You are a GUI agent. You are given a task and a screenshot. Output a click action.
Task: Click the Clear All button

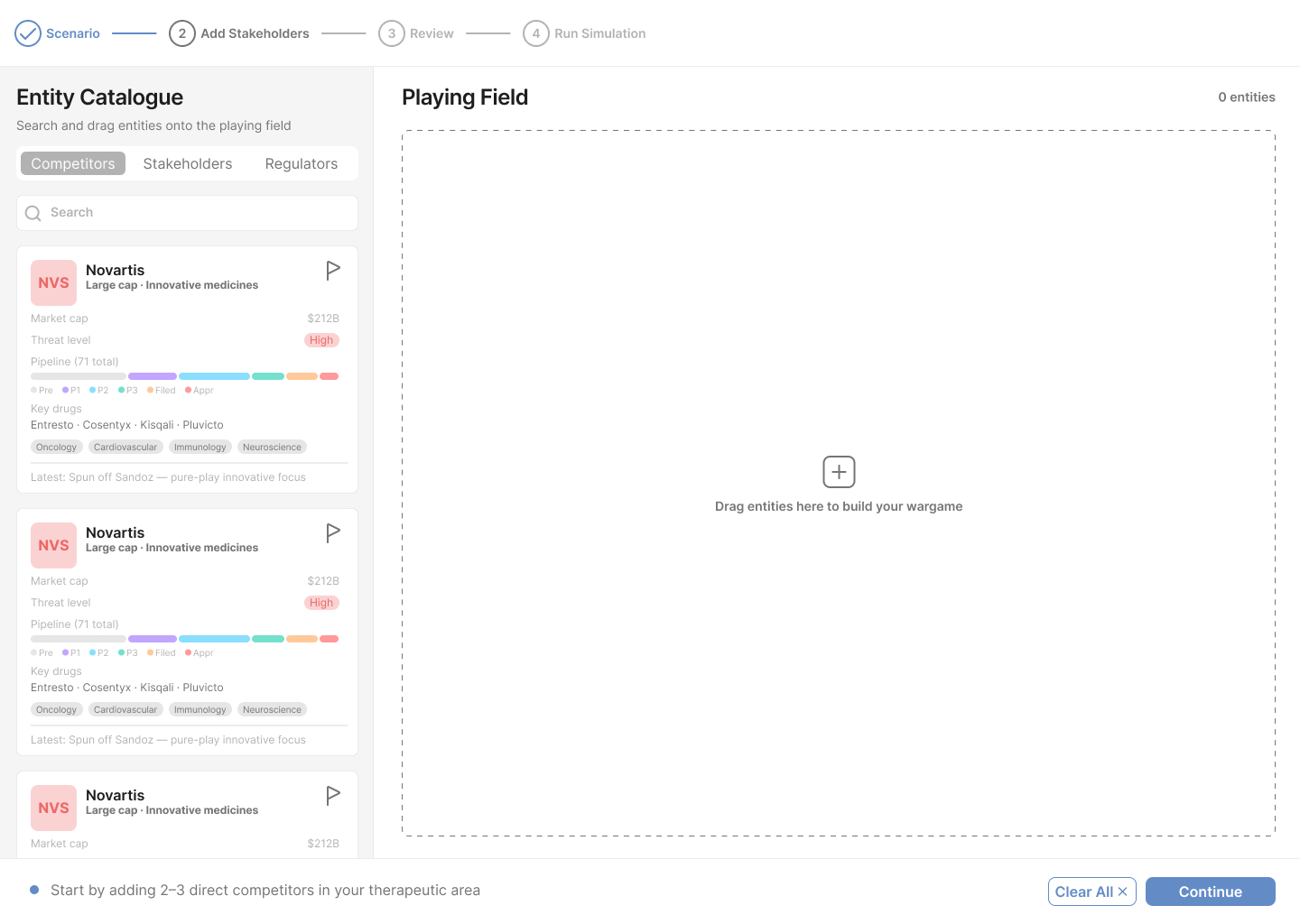click(1091, 892)
